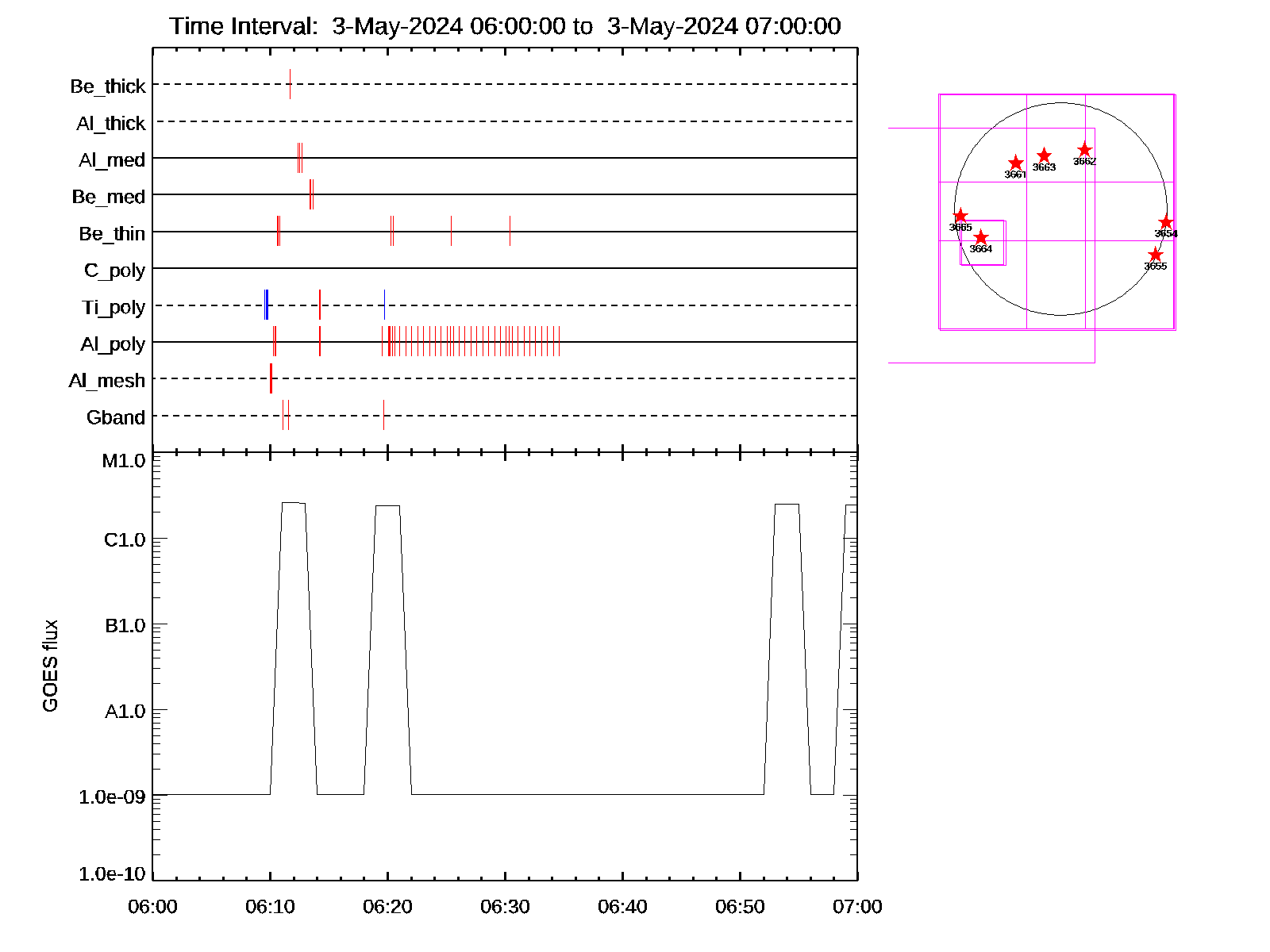1270x952 pixels.
Task: Click the star marking active region 3661
Action: 1015,163
